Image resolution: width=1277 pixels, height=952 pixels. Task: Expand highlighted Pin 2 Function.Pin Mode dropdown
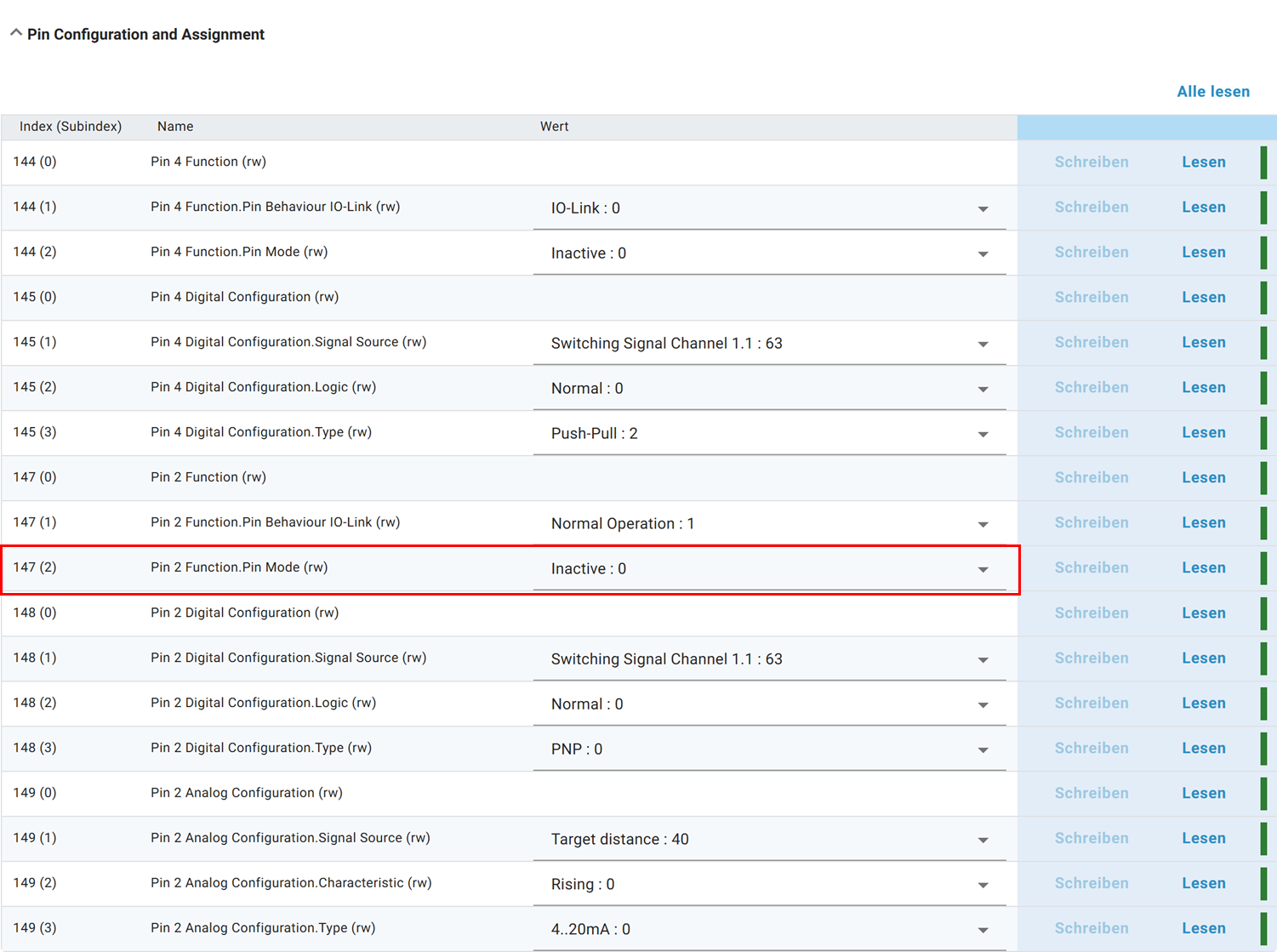coord(768,569)
